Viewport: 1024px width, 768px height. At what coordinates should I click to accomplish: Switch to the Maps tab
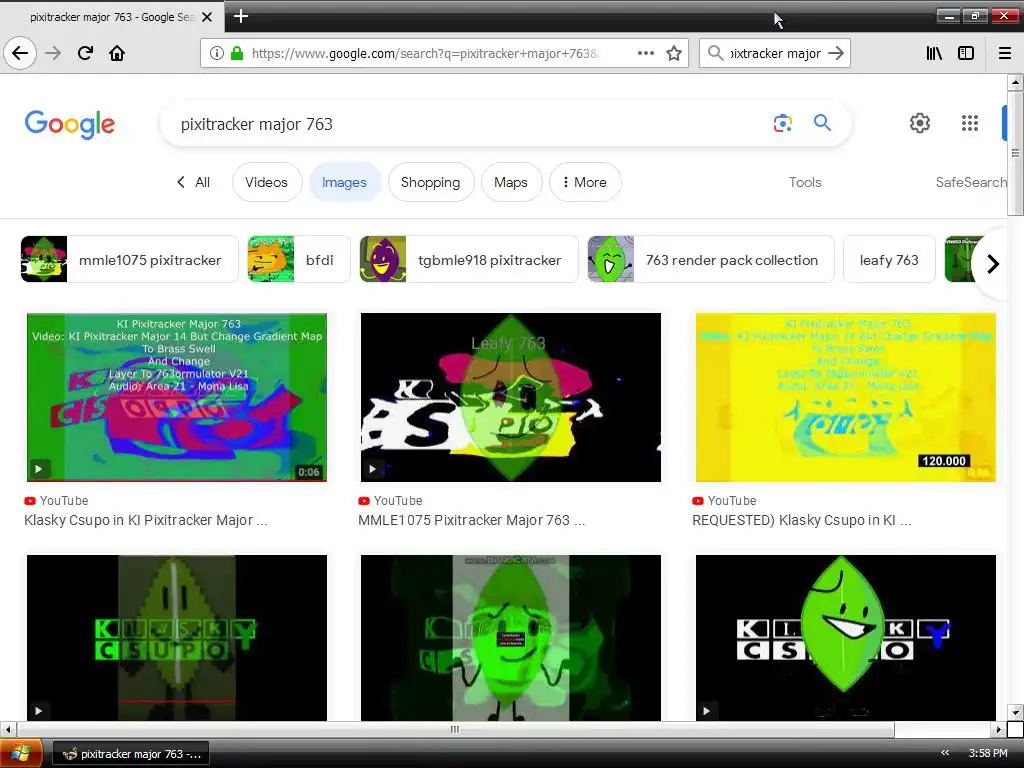(x=511, y=182)
